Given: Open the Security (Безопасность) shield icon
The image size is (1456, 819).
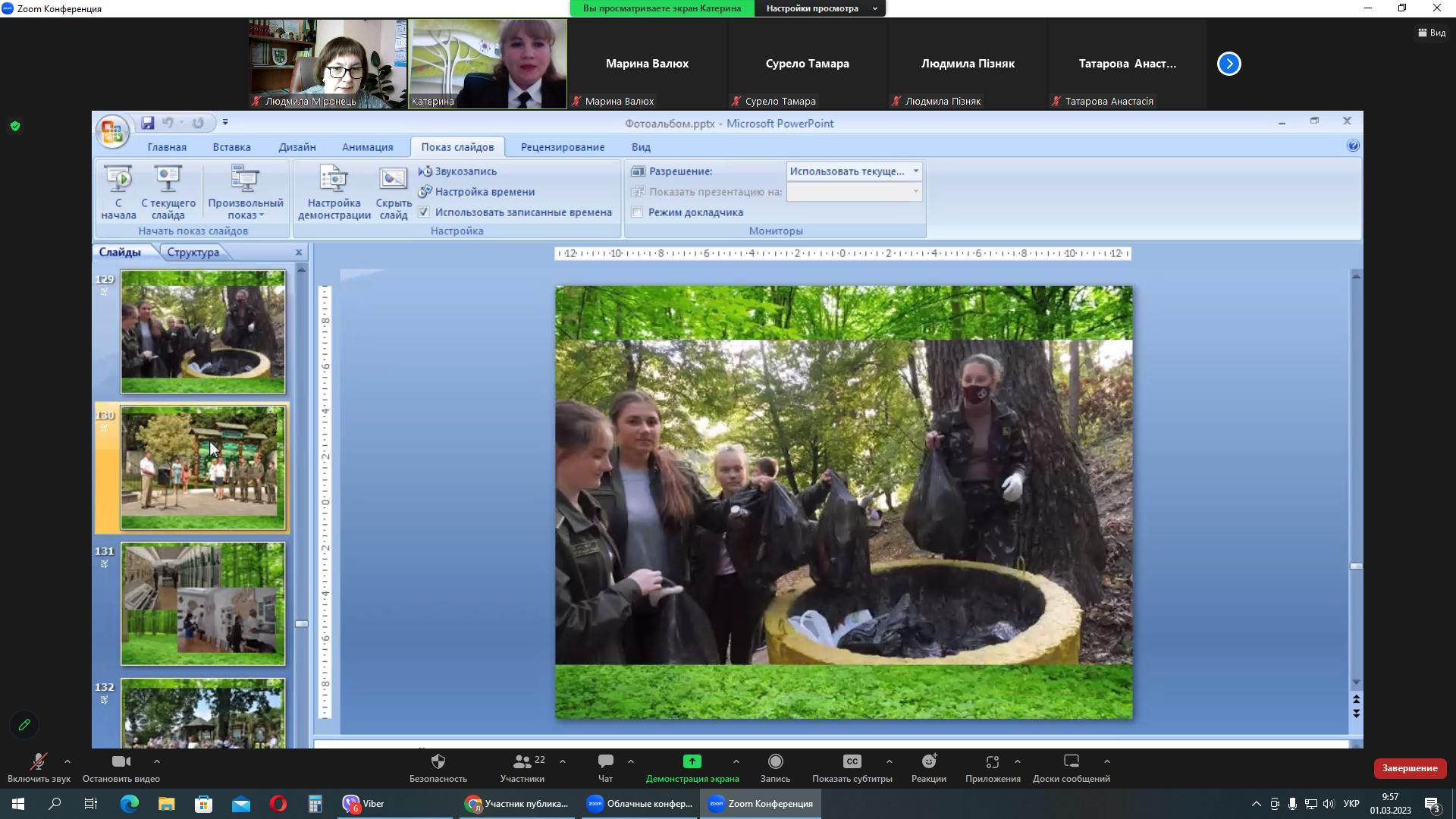Looking at the screenshot, I should tap(438, 761).
